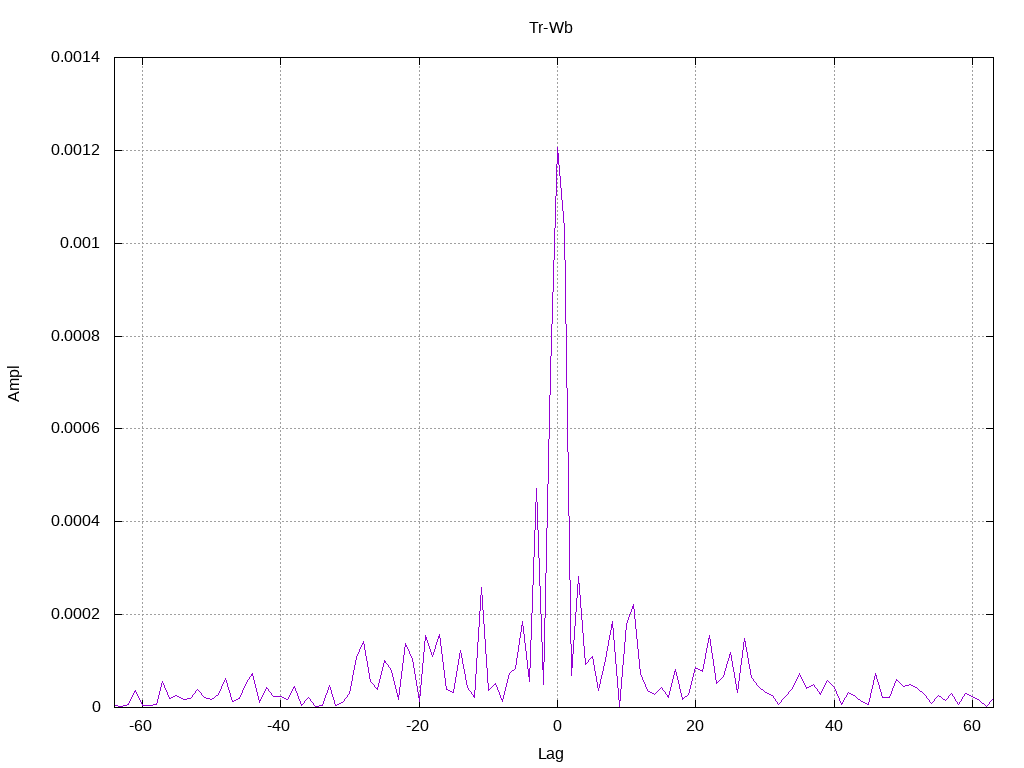The image size is (1024, 768).
Task: Click the "Lag" x-axis label
Action: pos(551,753)
